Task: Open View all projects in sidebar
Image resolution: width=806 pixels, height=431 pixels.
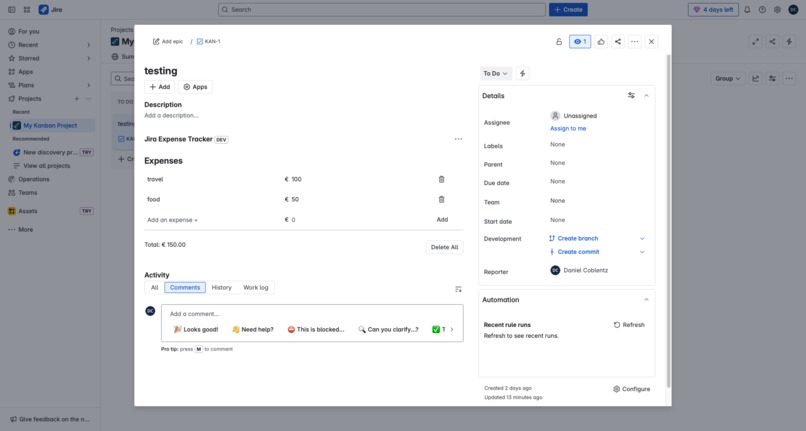Action: coord(47,166)
